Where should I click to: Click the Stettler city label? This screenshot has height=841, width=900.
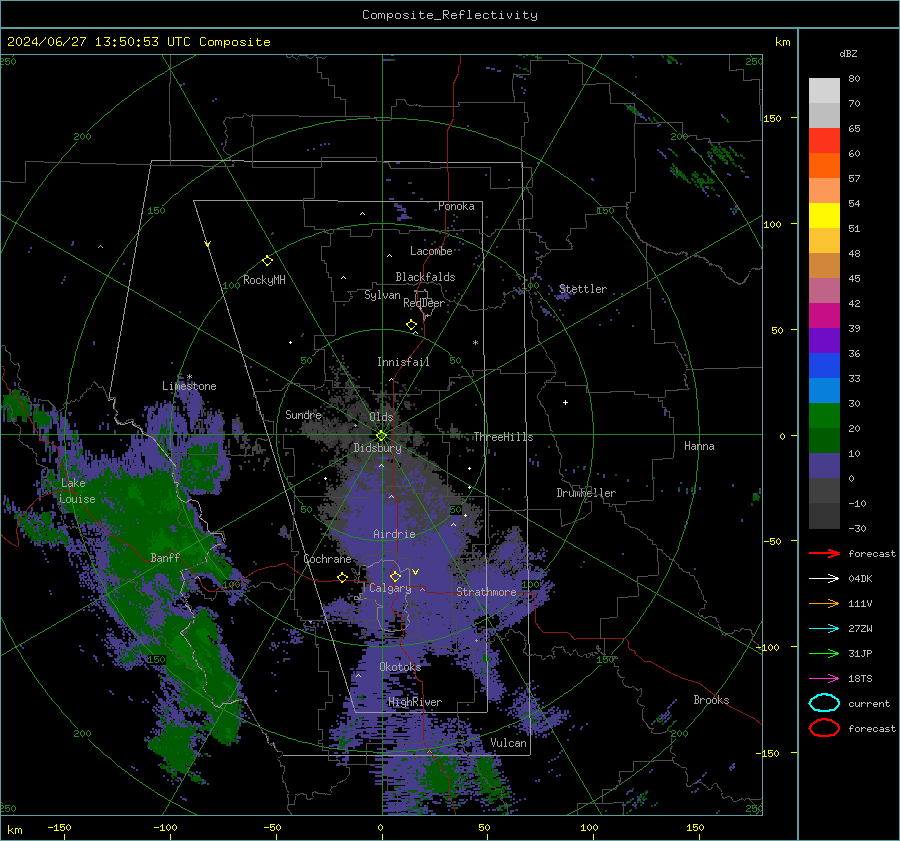tap(583, 289)
